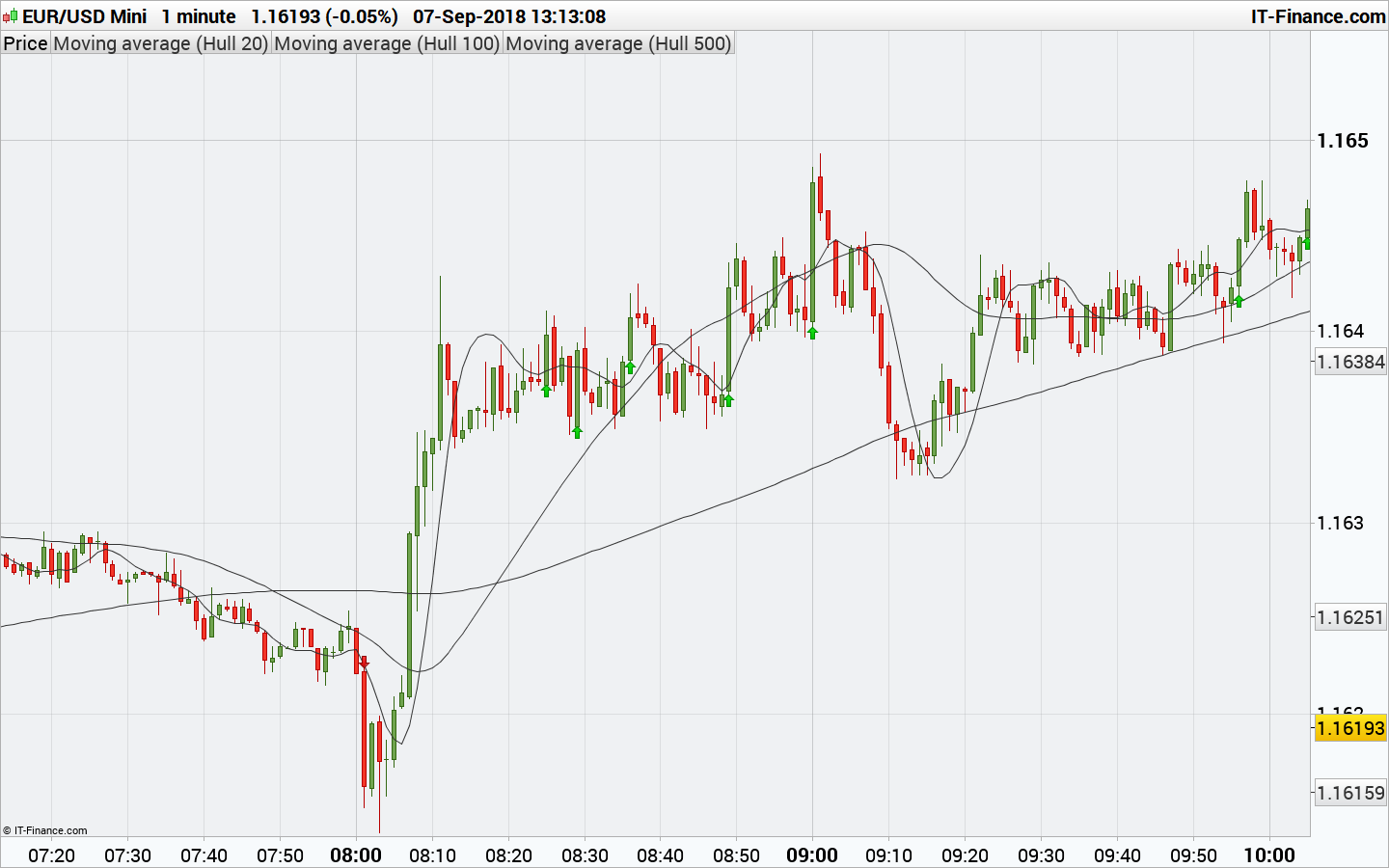The width and height of the screenshot is (1389, 868).
Task: Click the 09:40 time axis label
Action: 1117,855
